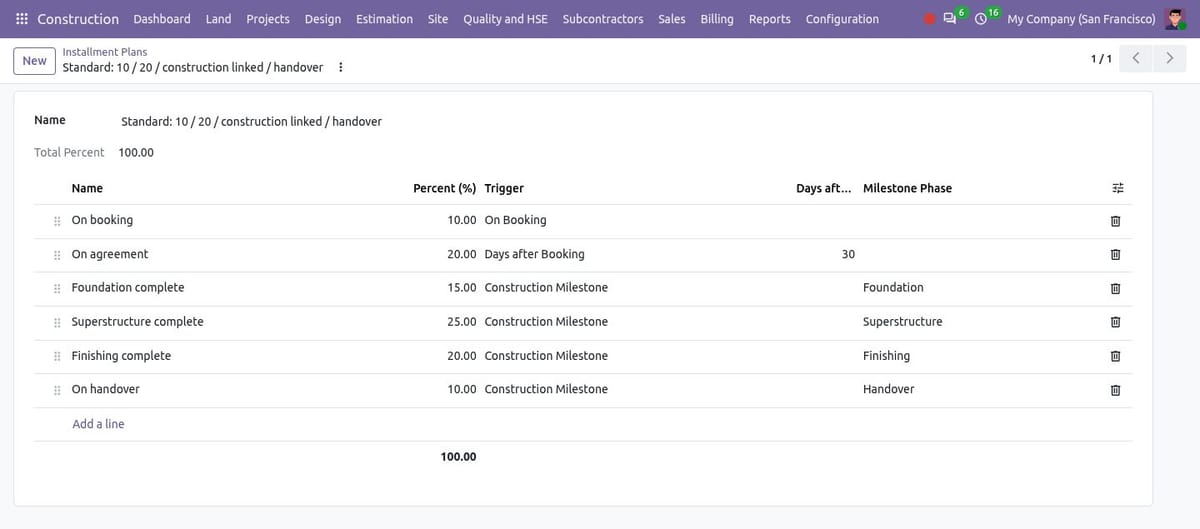Open the Projects menu
Image resolution: width=1200 pixels, height=529 pixels.
pos(268,19)
